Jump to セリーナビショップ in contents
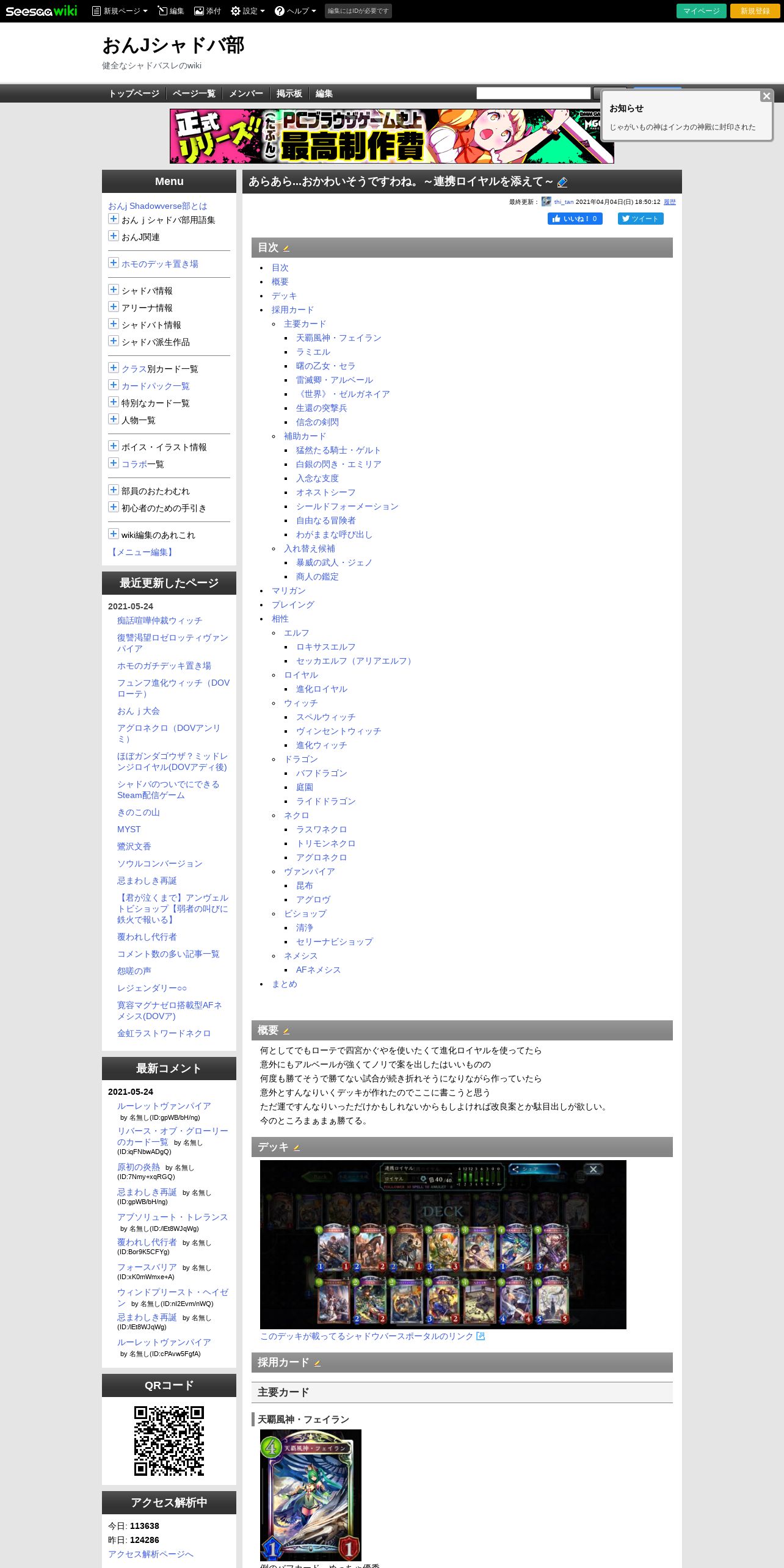This screenshot has width=784, height=1568. (x=334, y=942)
